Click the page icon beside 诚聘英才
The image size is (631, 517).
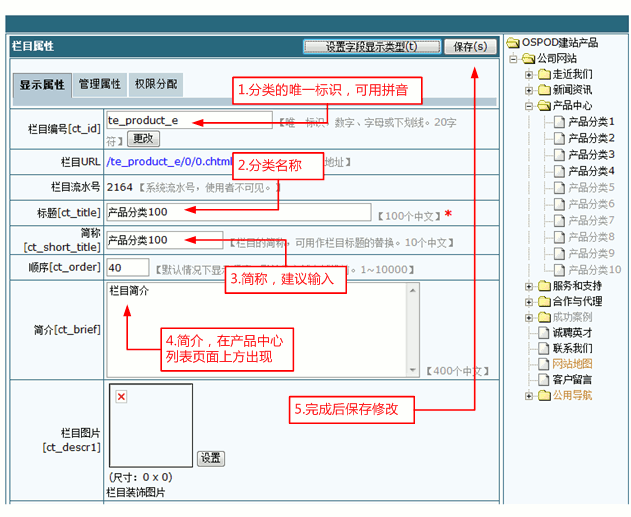click(543, 333)
